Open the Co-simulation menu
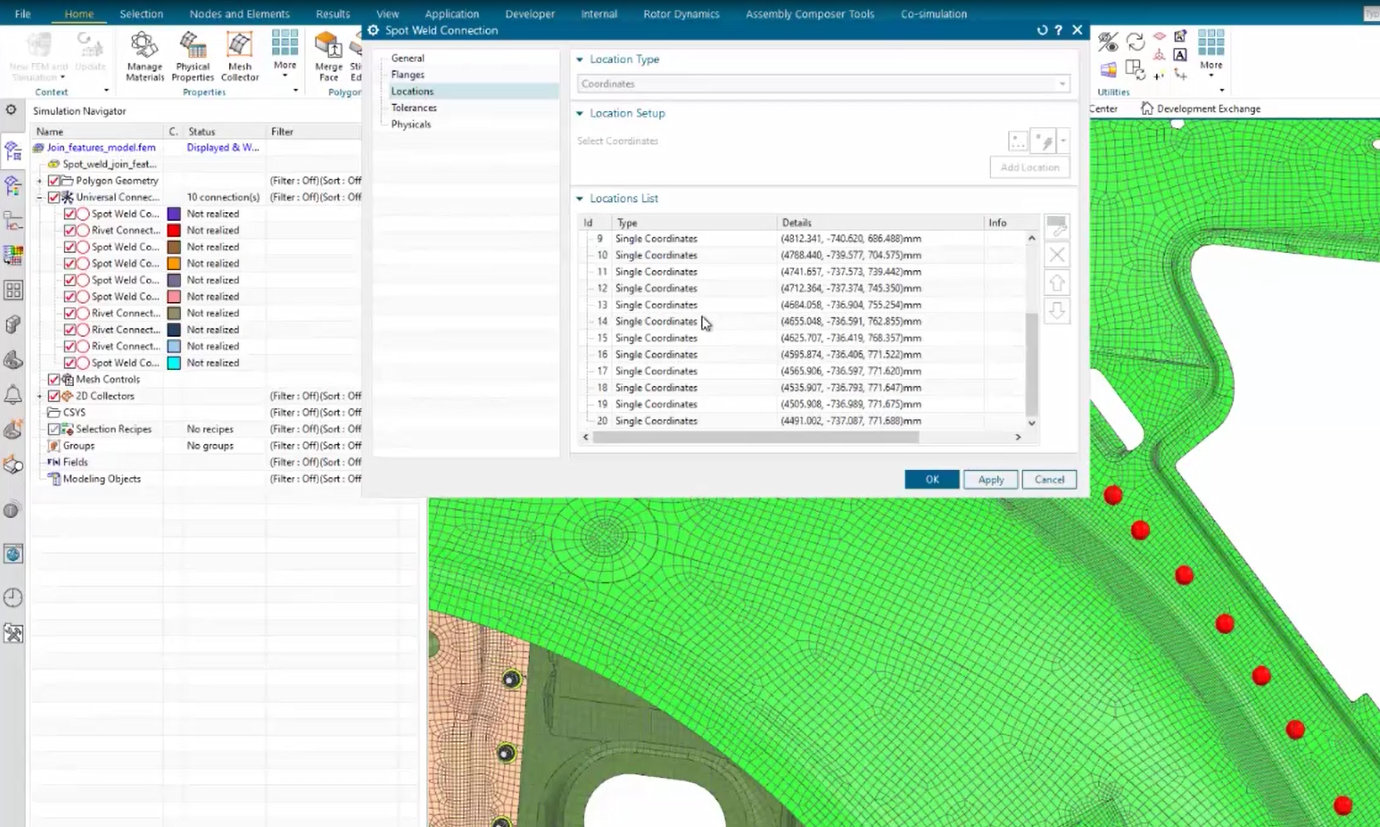The height and width of the screenshot is (827, 1380). 932,13
